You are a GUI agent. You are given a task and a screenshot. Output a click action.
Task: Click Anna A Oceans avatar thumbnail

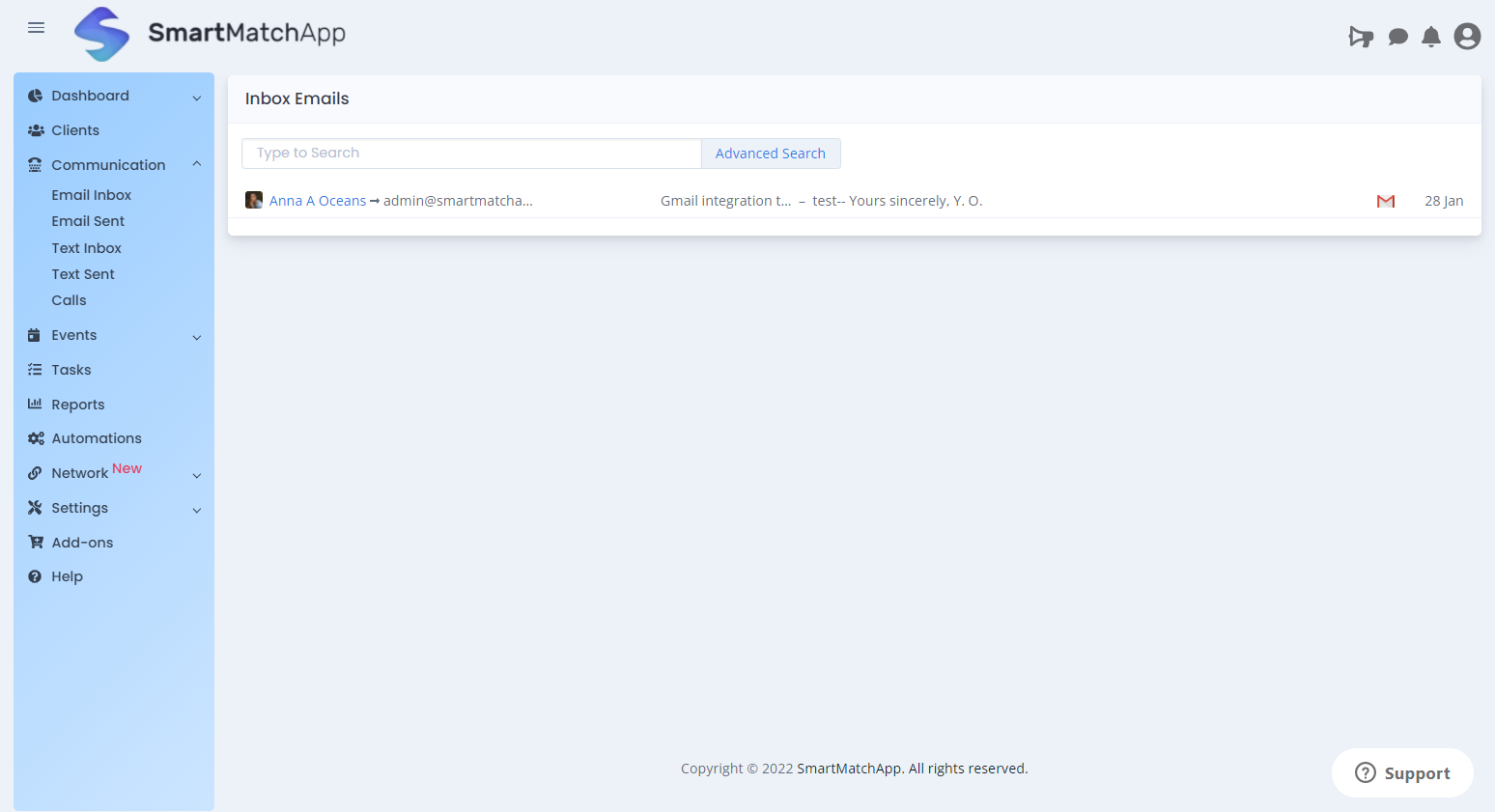(254, 200)
